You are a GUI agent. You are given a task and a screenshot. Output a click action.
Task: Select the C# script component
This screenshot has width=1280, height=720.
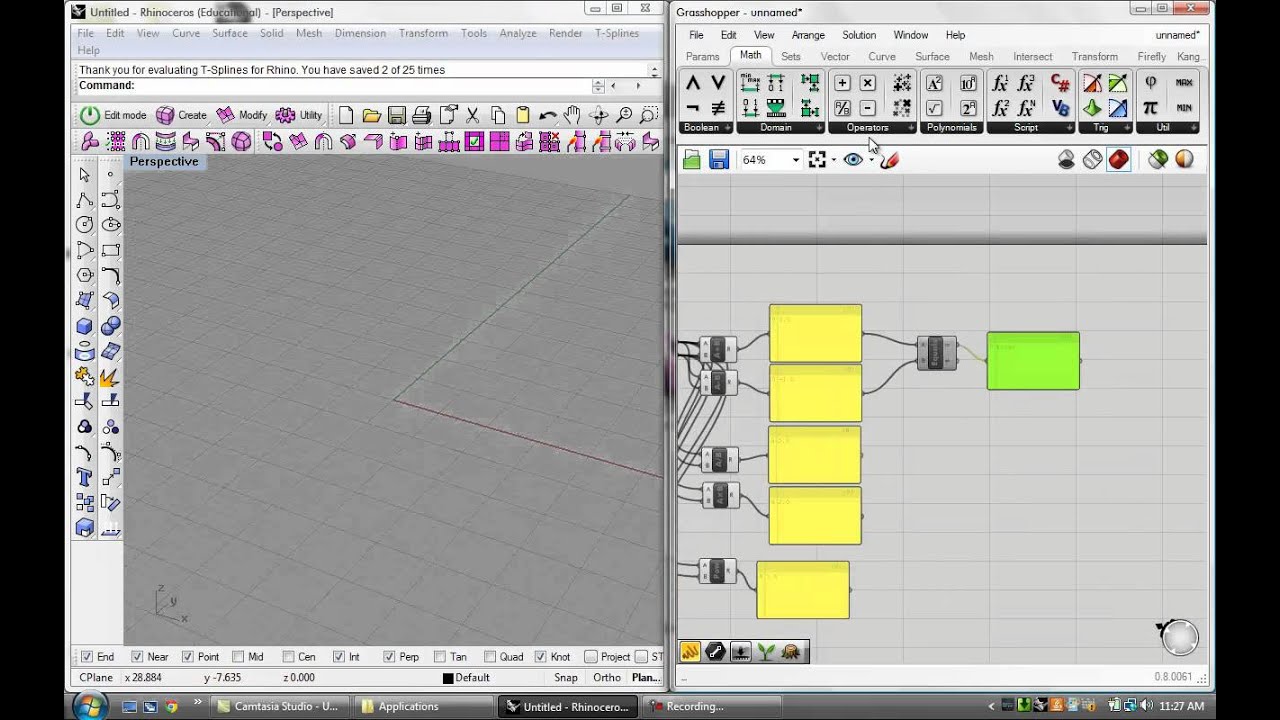pyautogui.click(x=1060, y=84)
